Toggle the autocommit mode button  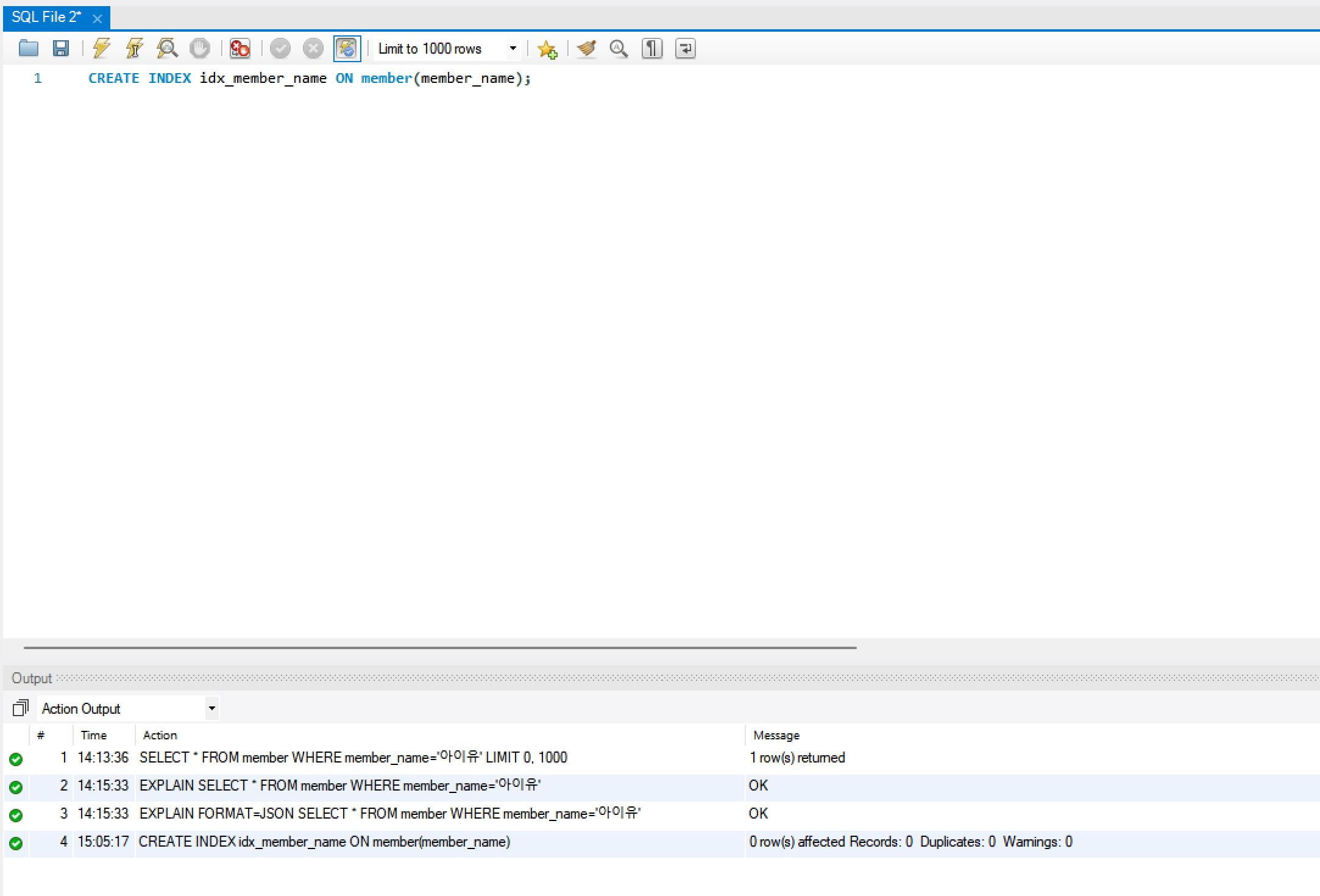click(347, 48)
